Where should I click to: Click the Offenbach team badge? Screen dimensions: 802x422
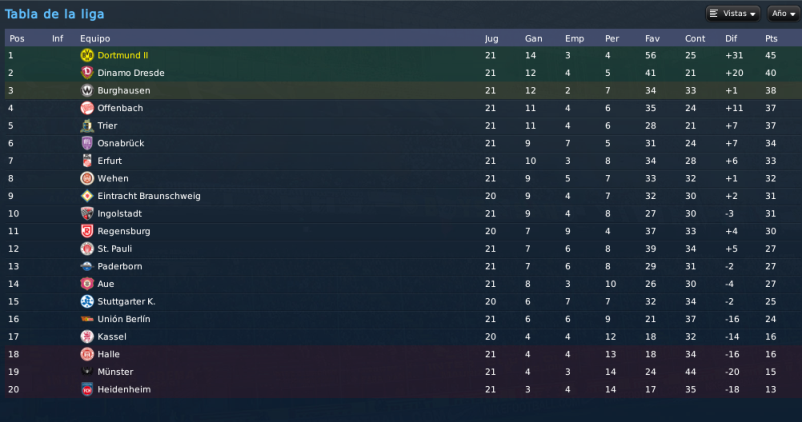[x=87, y=108]
